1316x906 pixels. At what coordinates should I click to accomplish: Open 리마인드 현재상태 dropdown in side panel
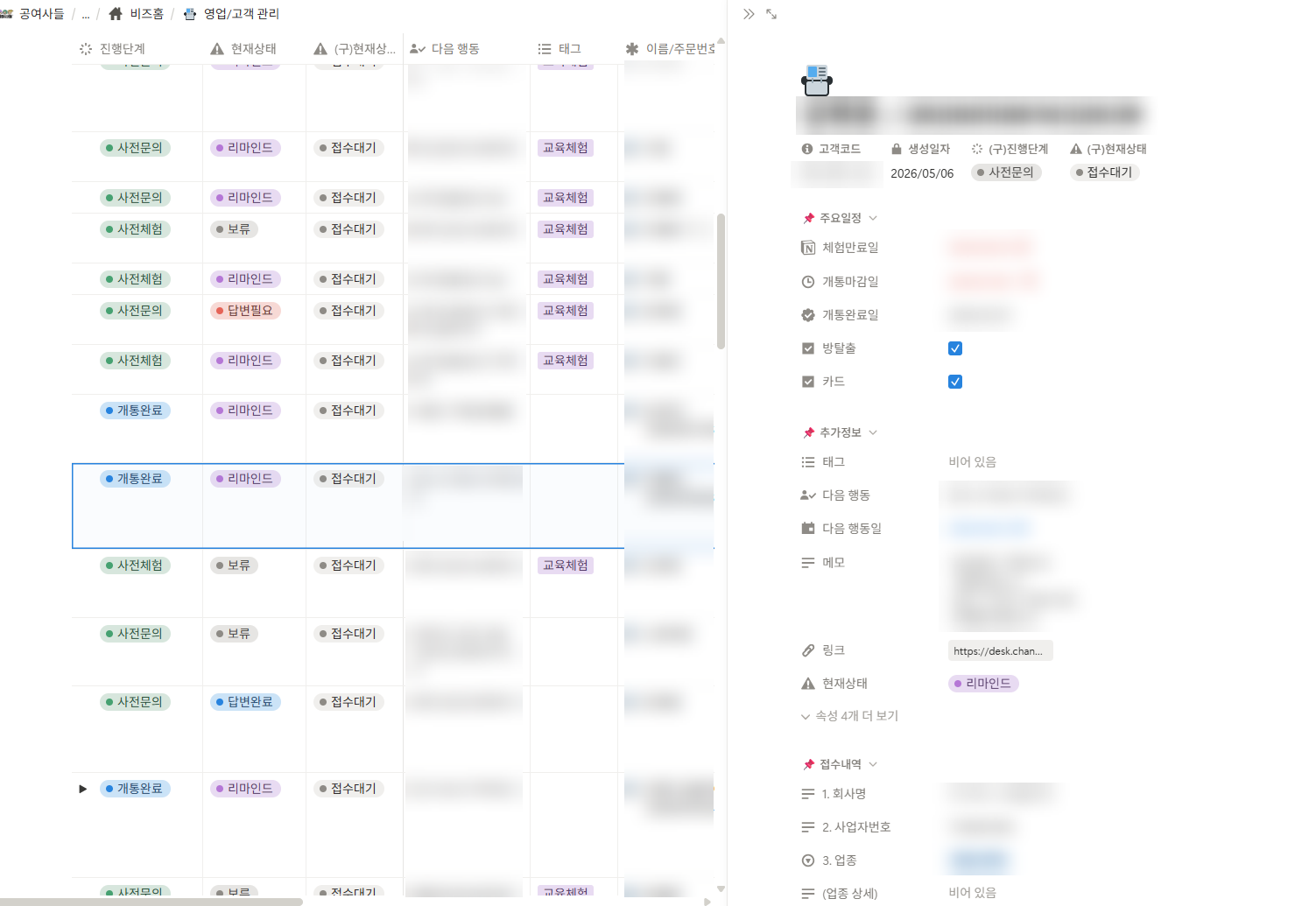983,684
